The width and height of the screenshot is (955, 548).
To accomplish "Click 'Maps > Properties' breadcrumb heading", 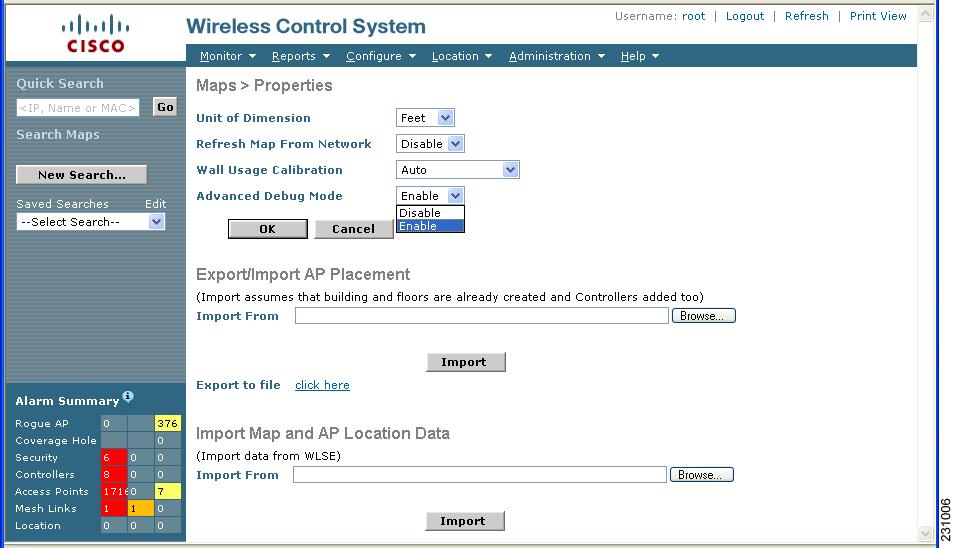I will [x=264, y=85].
